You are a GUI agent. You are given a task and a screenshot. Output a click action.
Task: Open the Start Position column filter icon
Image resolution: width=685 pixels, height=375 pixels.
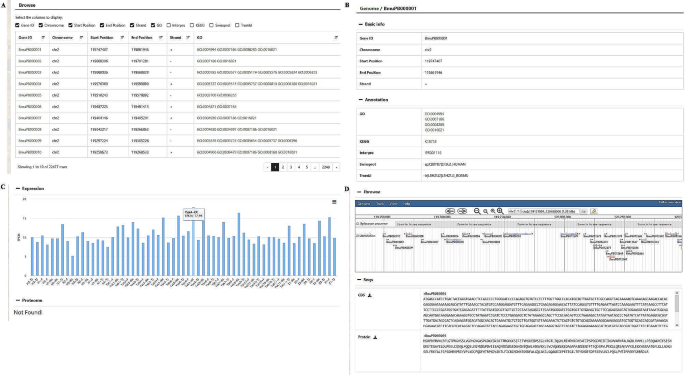122,38
